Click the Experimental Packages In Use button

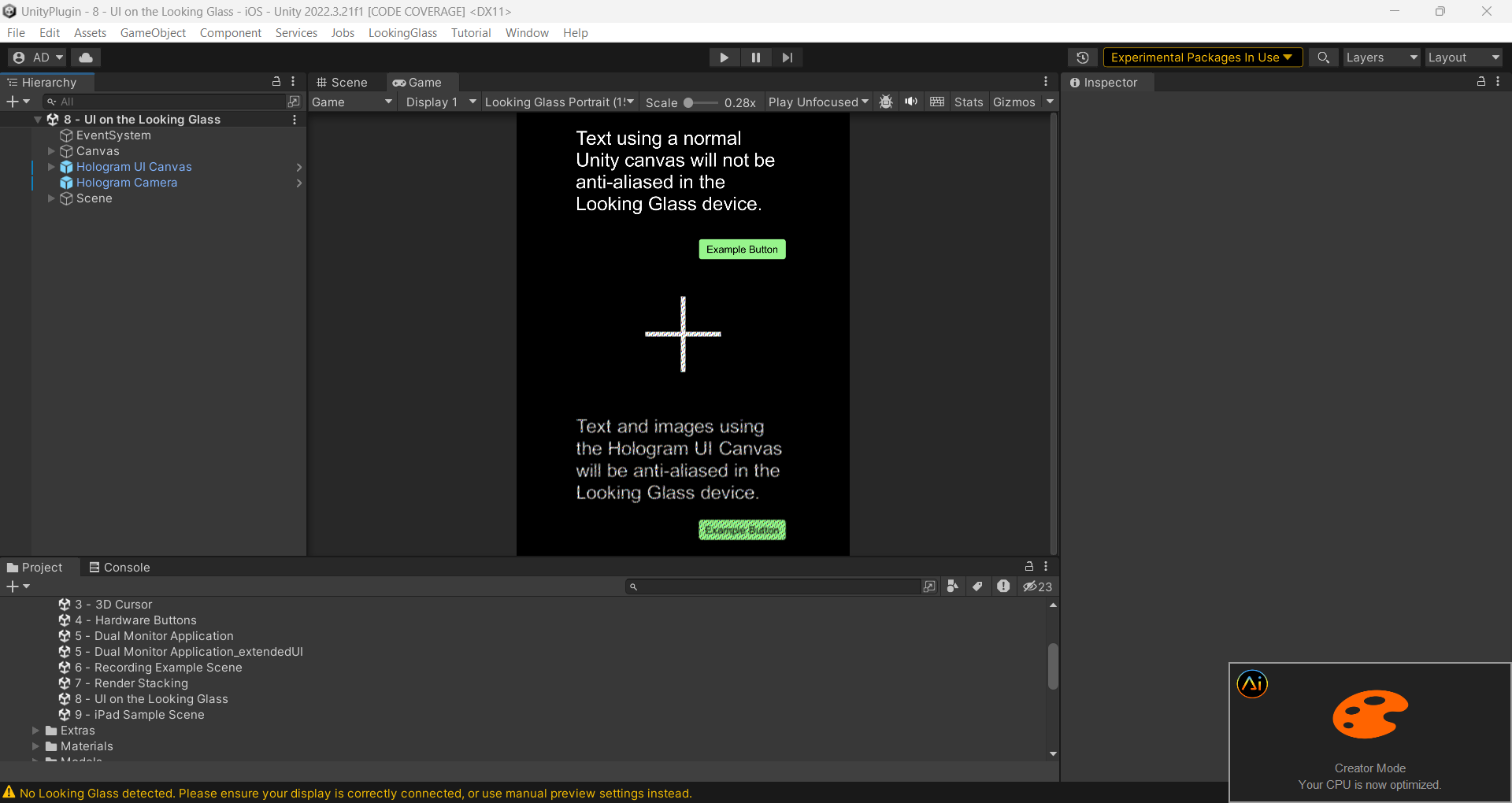(x=1202, y=57)
